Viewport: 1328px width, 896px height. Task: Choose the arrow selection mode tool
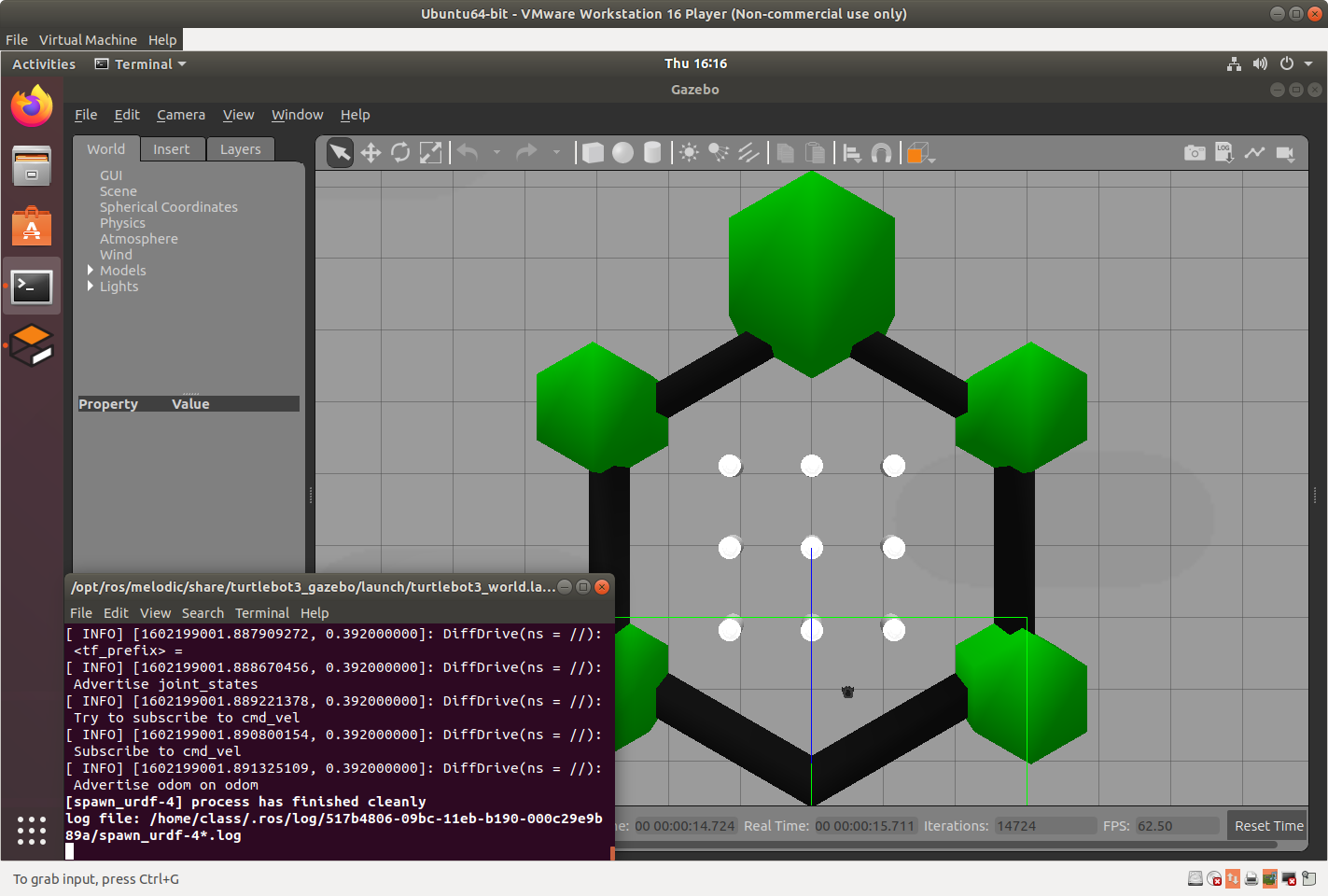coord(341,153)
